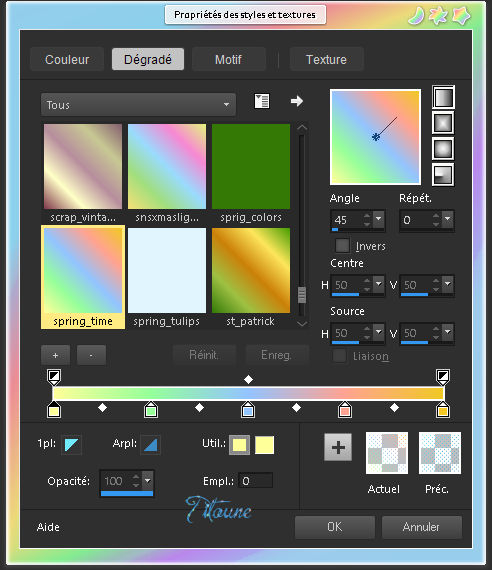Expand the Angle value dropdown

pyautogui.click(x=379, y=219)
